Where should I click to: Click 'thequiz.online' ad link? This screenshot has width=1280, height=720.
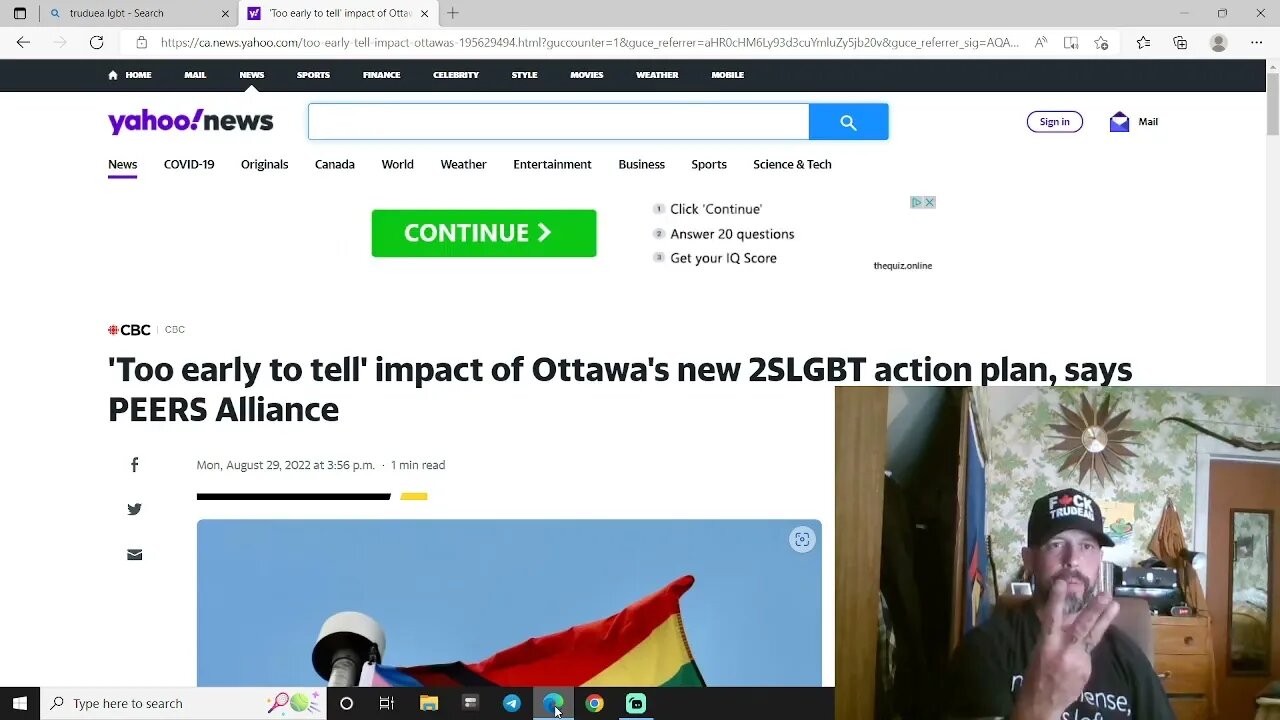tap(902, 266)
